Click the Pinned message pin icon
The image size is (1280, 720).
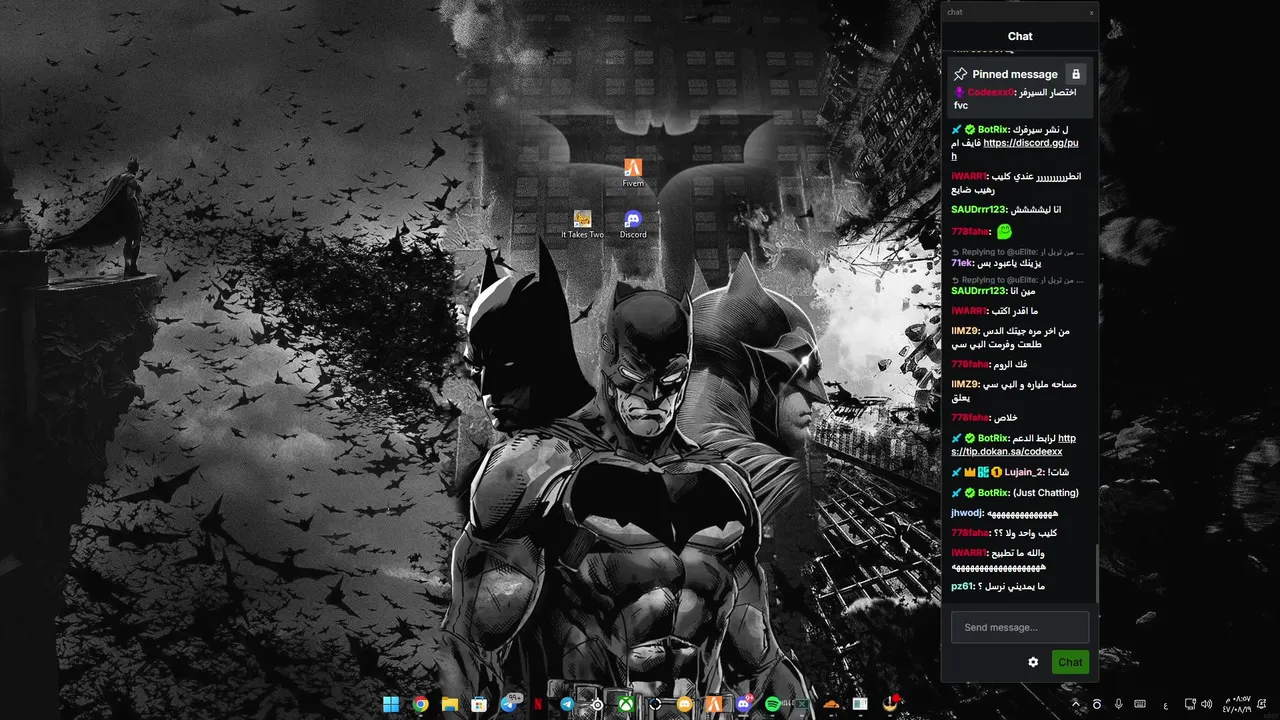(960, 74)
